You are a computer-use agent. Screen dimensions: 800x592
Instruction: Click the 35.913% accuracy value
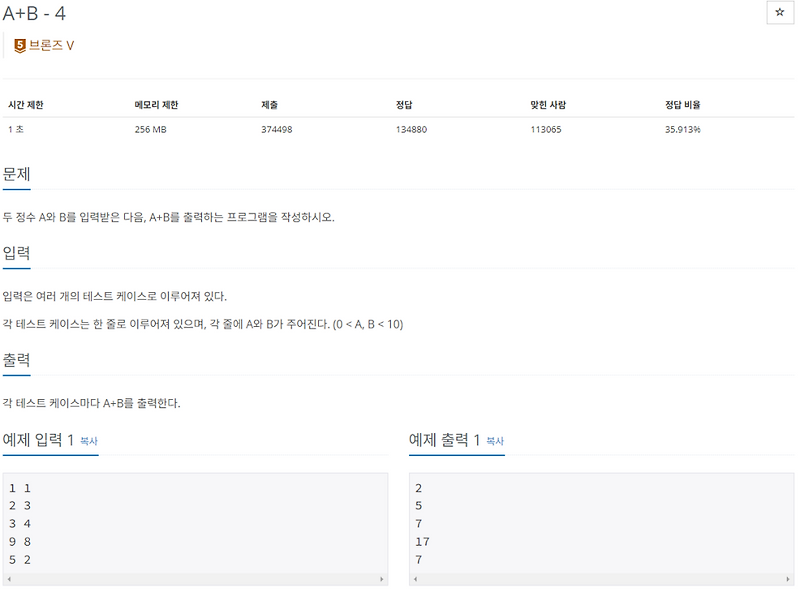coord(684,128)
